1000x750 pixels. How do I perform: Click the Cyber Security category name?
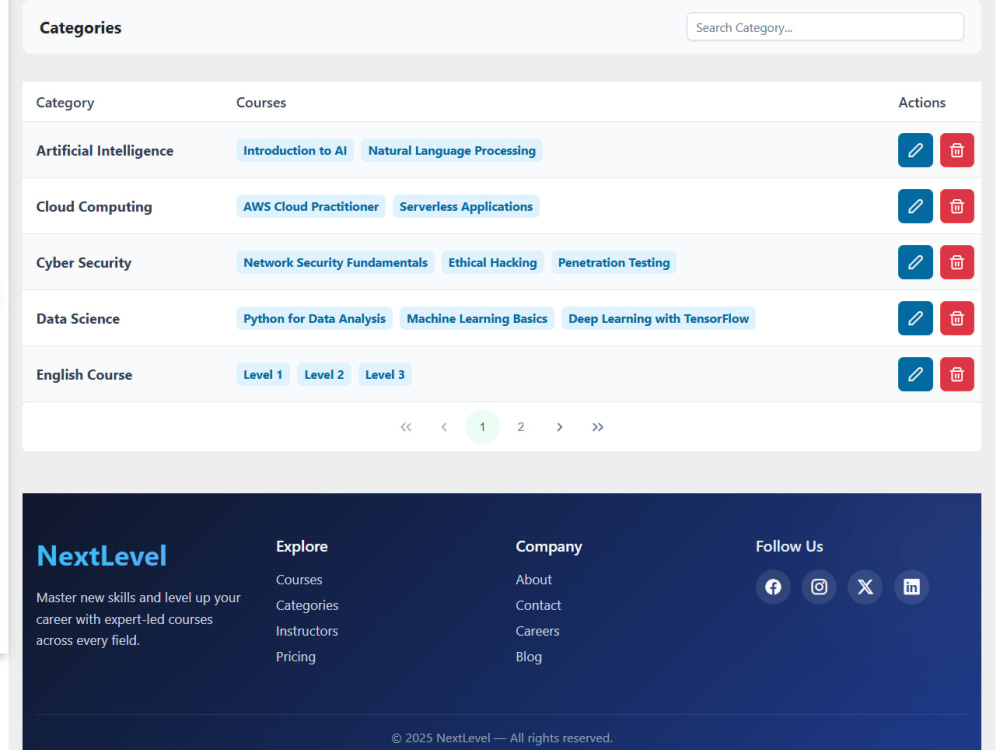[84, 263]
